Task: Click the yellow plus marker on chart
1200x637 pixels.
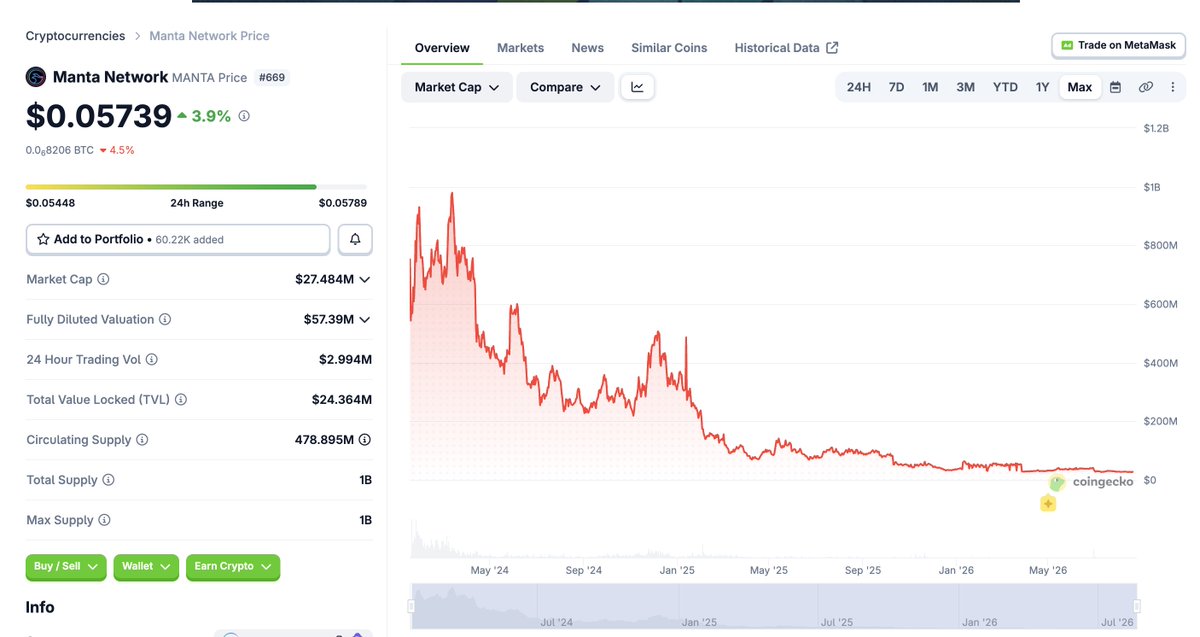Action: tap(1048, 504)
